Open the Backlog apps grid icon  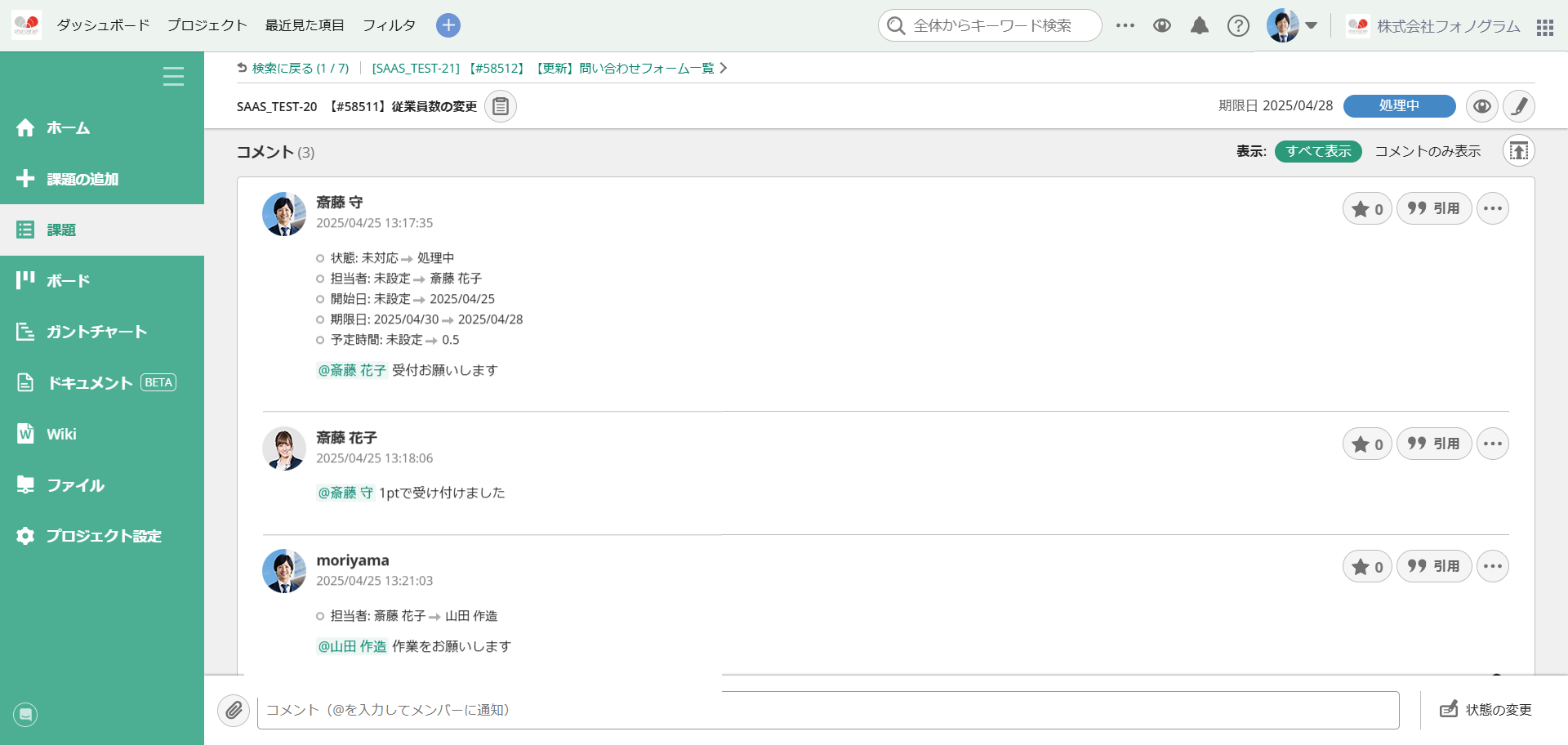(x=1545, y=25)
